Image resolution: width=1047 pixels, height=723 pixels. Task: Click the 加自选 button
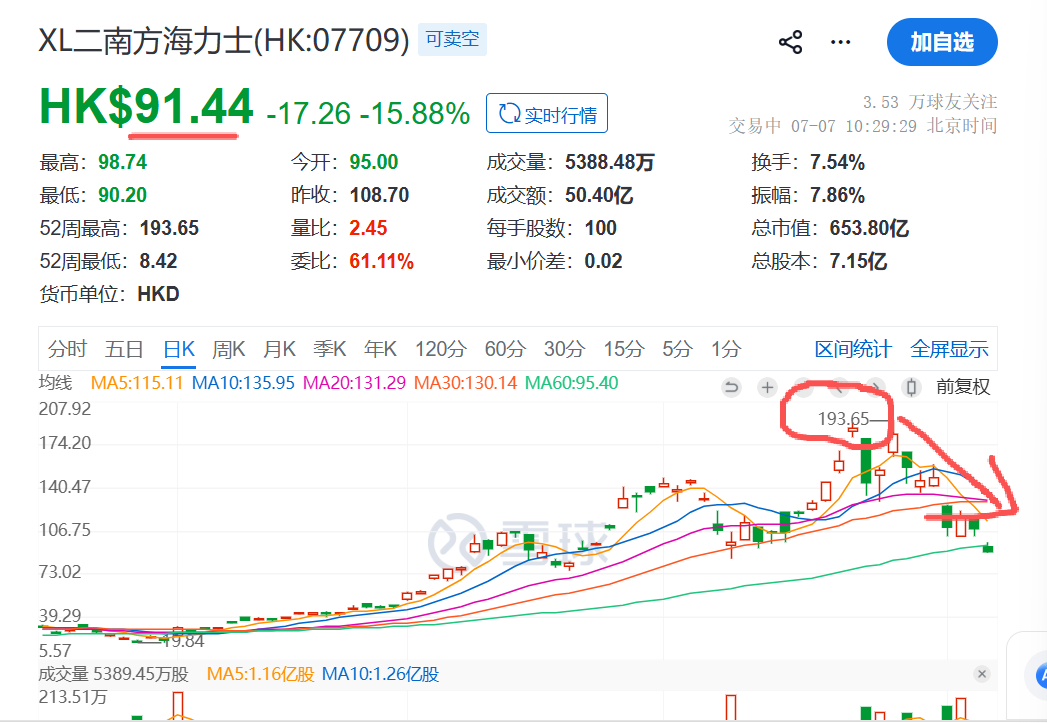click(942, 42)
